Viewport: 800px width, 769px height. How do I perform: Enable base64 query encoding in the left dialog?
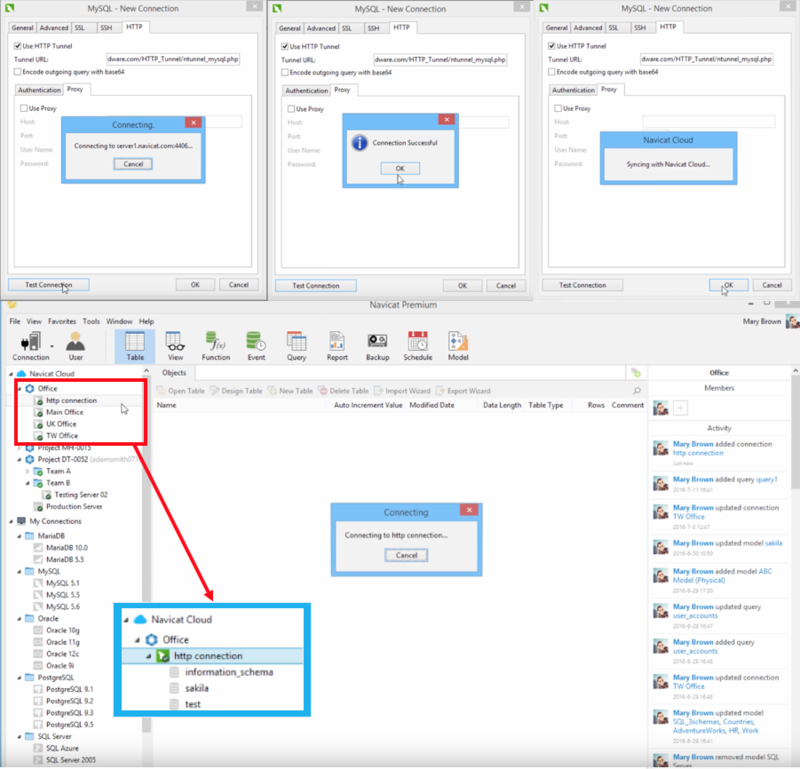click(17, 72)
